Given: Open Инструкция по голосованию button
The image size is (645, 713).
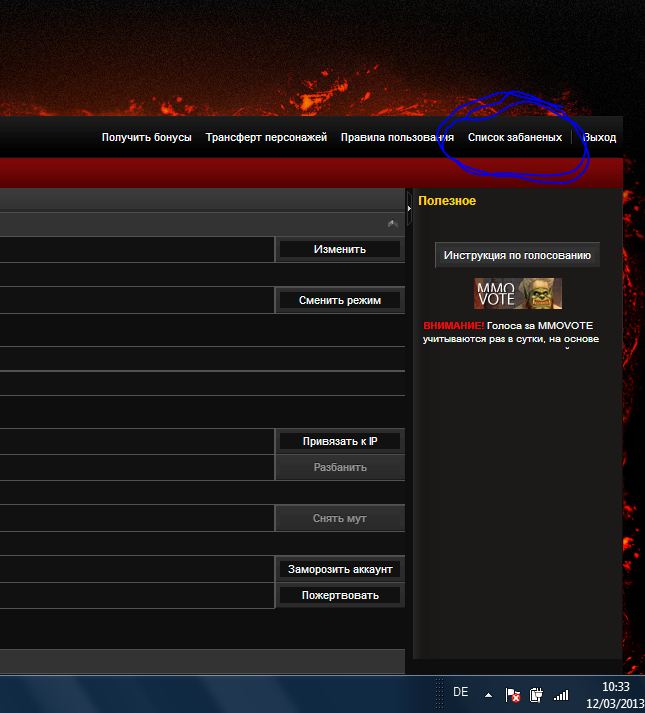Looking at the screenshot, I should 517,255.
